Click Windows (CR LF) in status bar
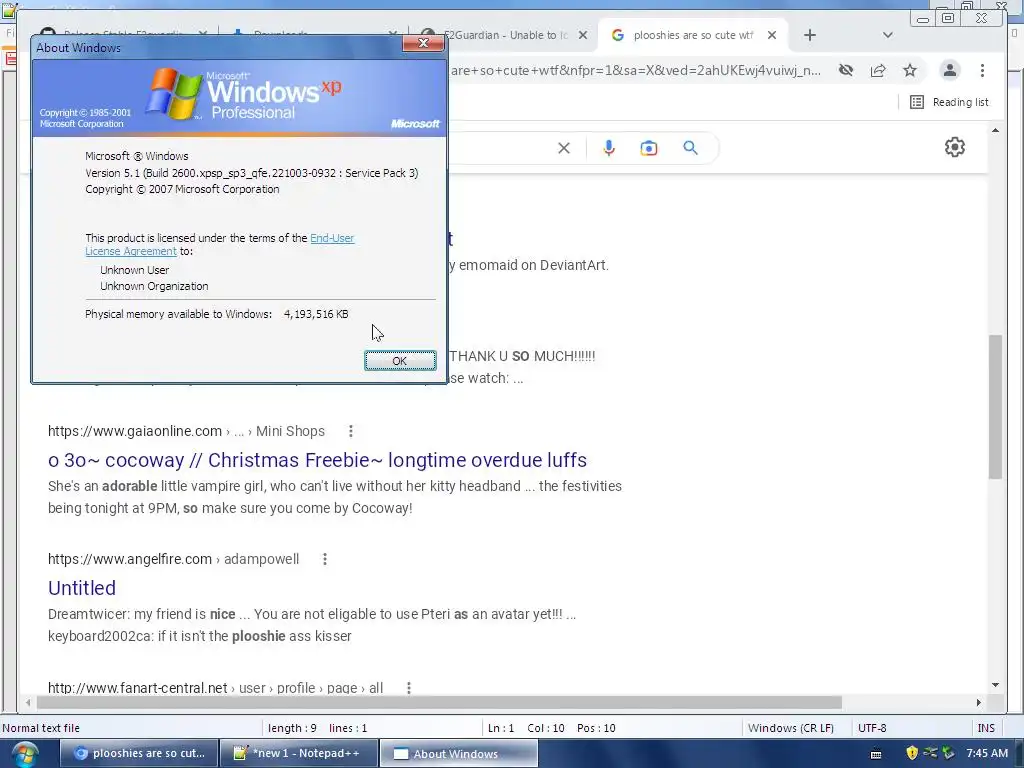The image size is (1024, 768). click(x=790, y=728)
